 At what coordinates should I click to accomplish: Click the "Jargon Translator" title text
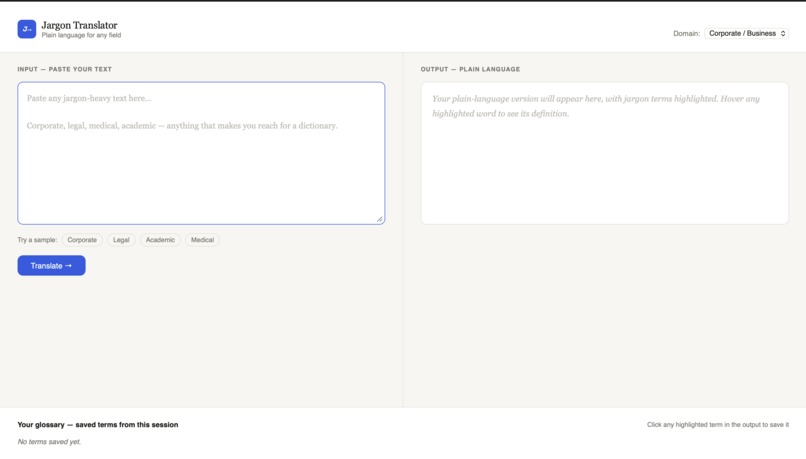point(79,25)
